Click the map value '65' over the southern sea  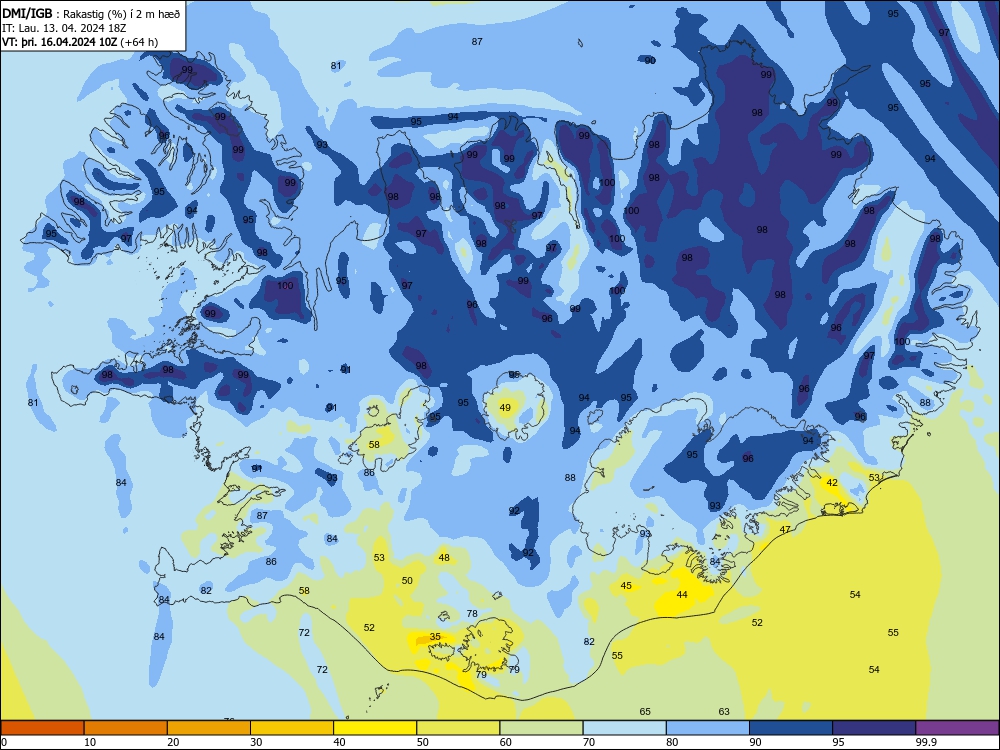pos(645,712)
